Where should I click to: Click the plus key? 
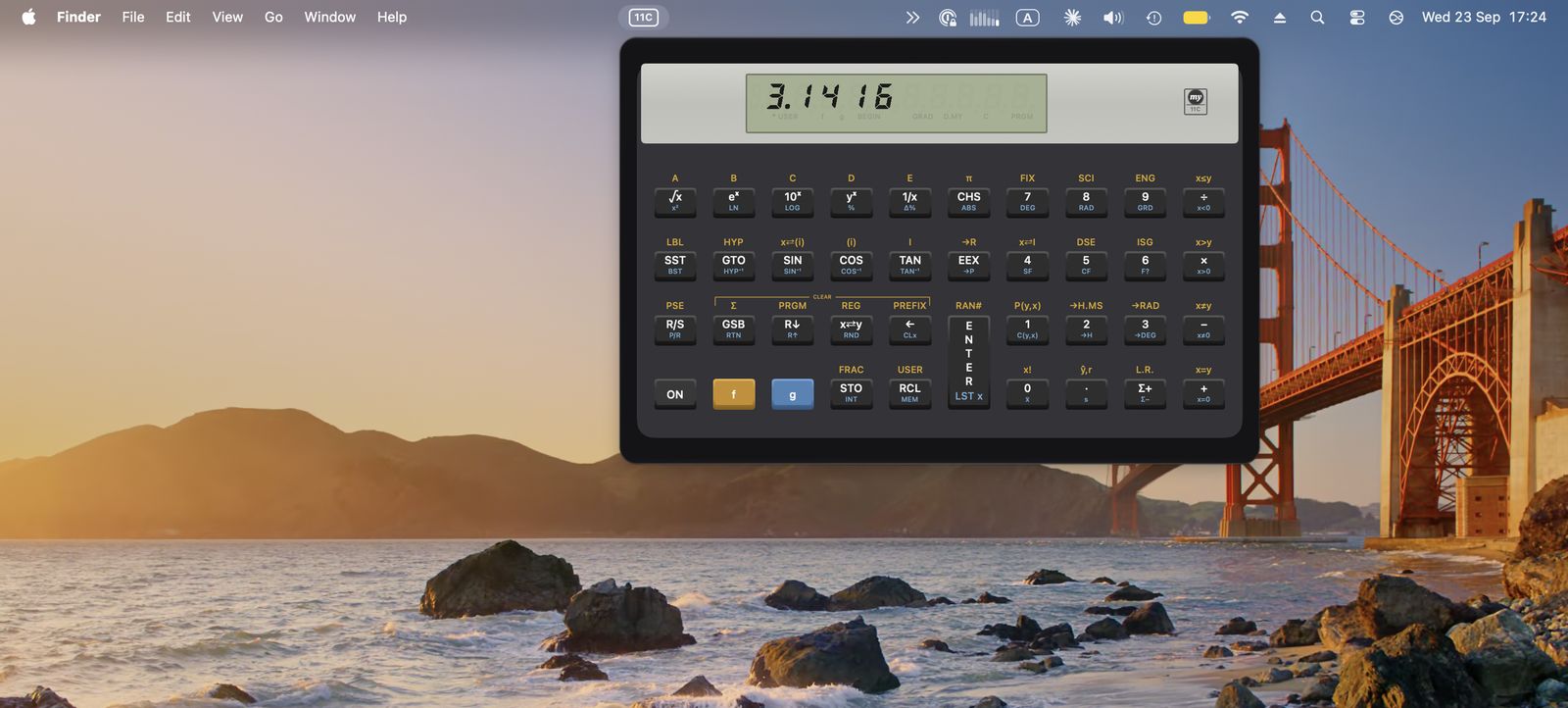pos(1204,393)
